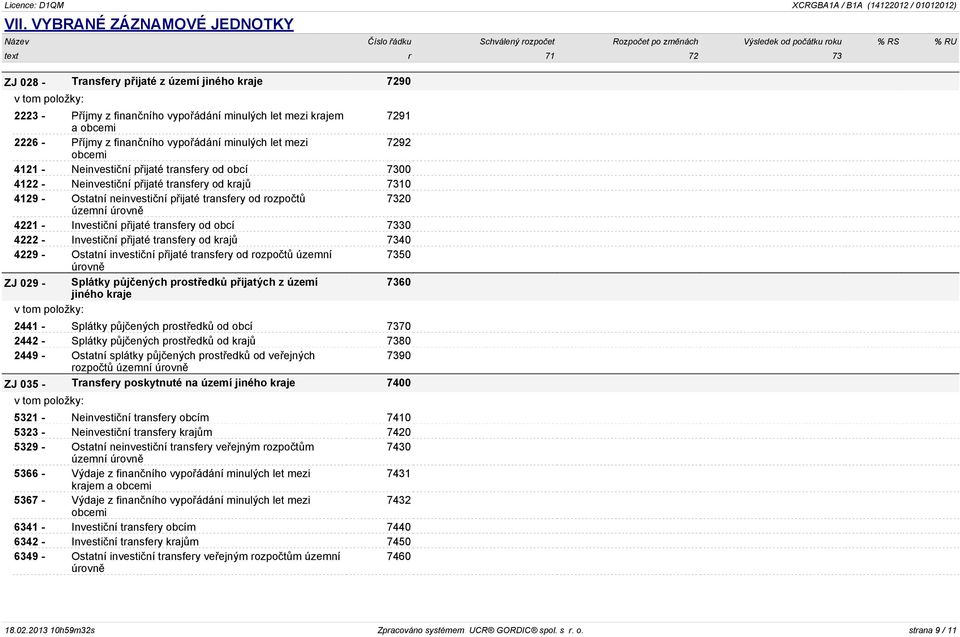Click row number 7360

(x=399, y=282)
